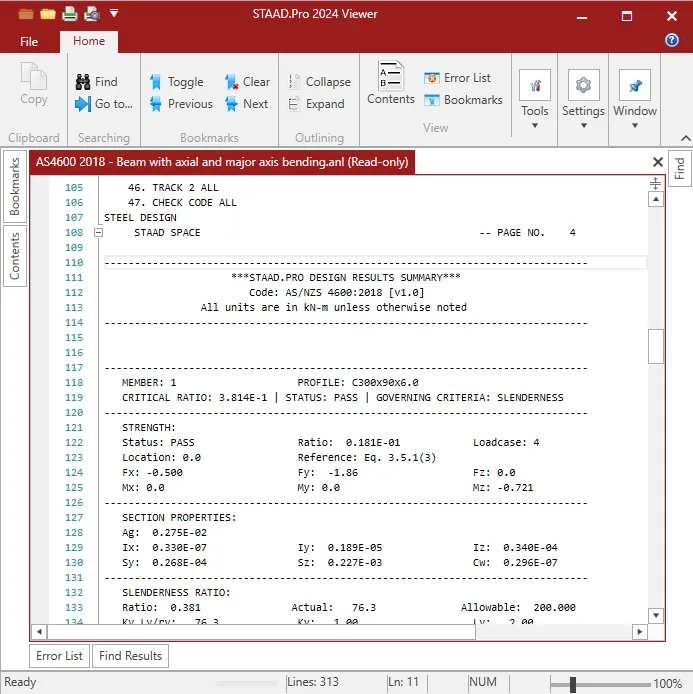Open the Find side panel tab
Screen dimensions: 693x694
(x=679, y=169)
